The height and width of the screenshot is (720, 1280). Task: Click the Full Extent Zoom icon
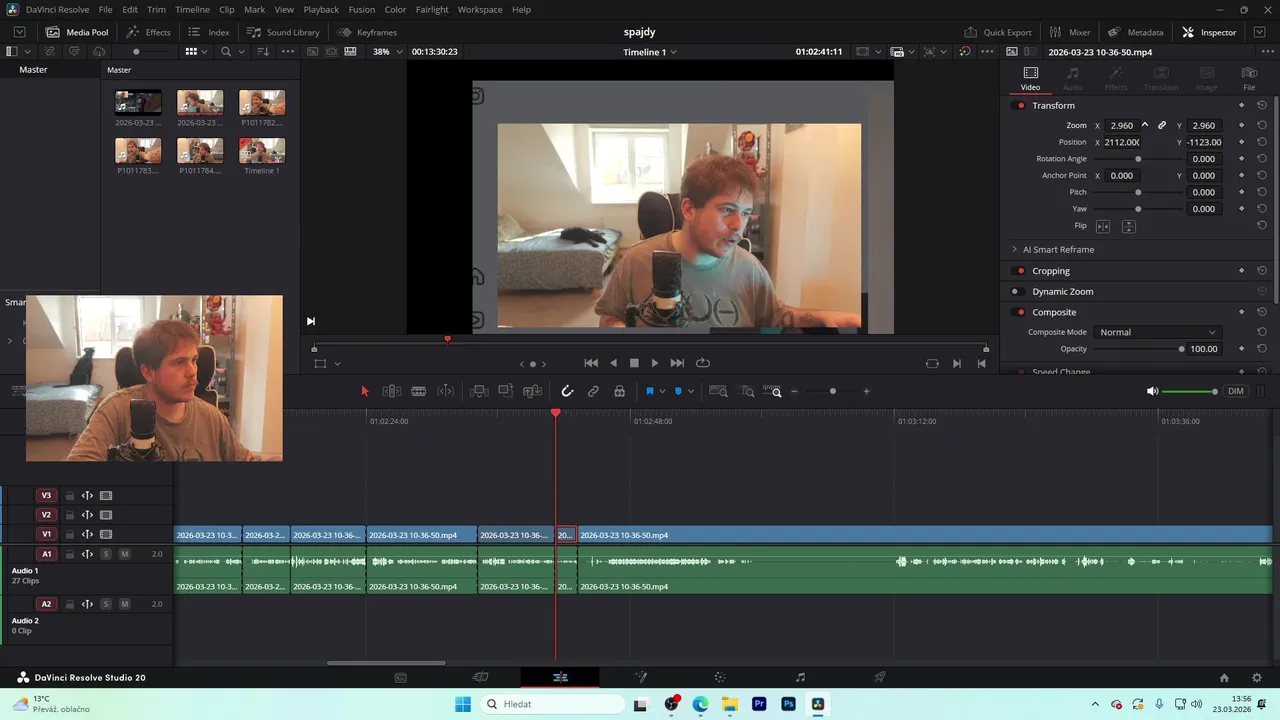tap(718, 391)
